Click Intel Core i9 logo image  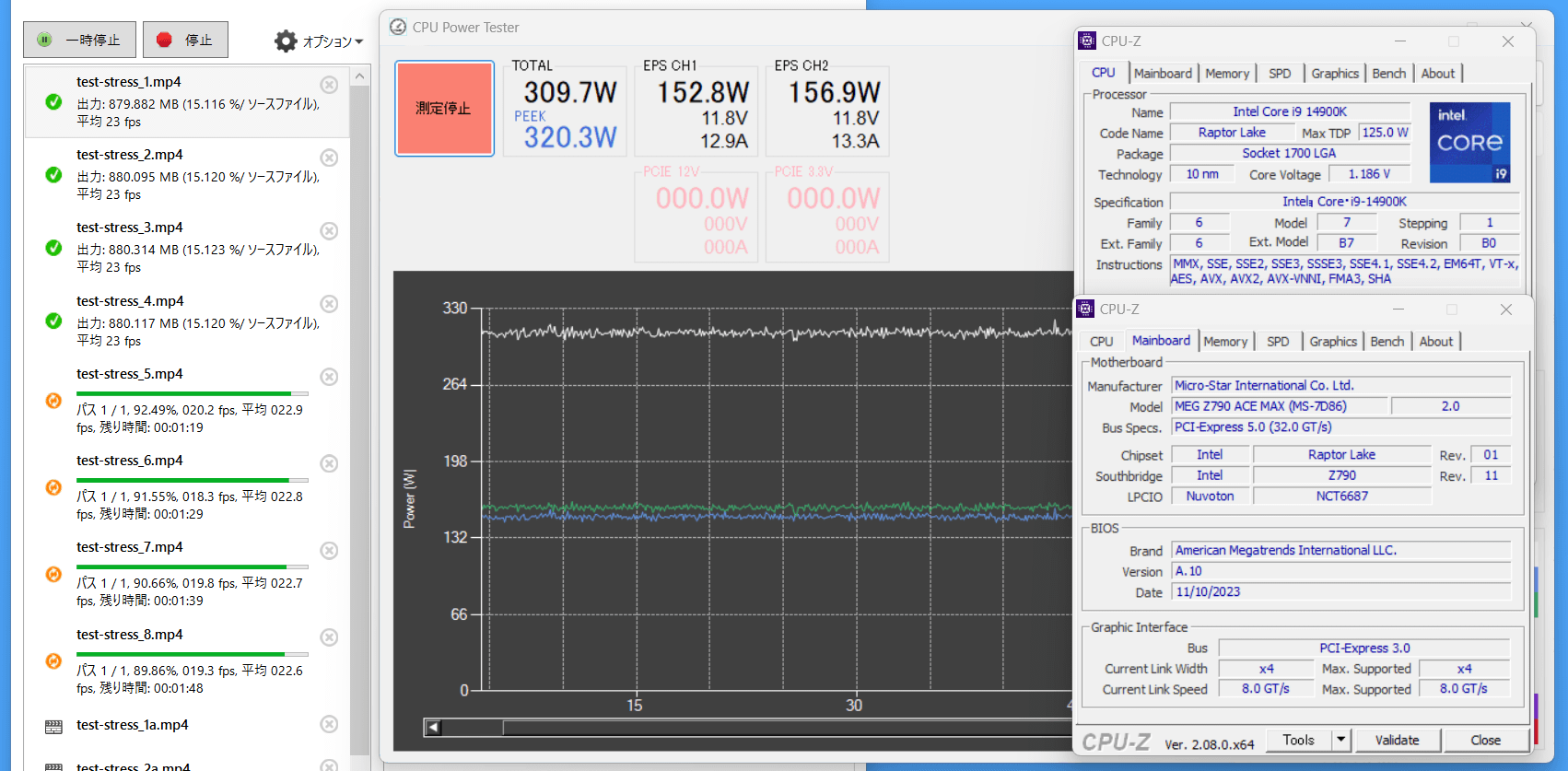click(1470, 143)
